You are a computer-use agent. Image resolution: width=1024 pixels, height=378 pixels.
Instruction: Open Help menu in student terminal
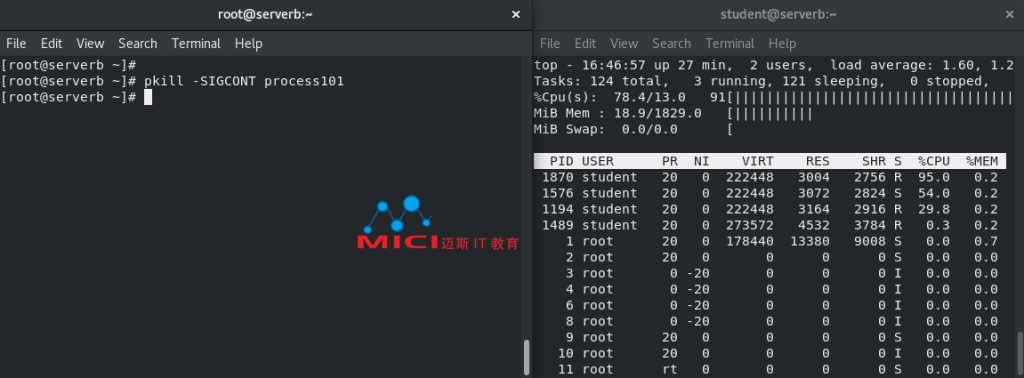point(782,44)
